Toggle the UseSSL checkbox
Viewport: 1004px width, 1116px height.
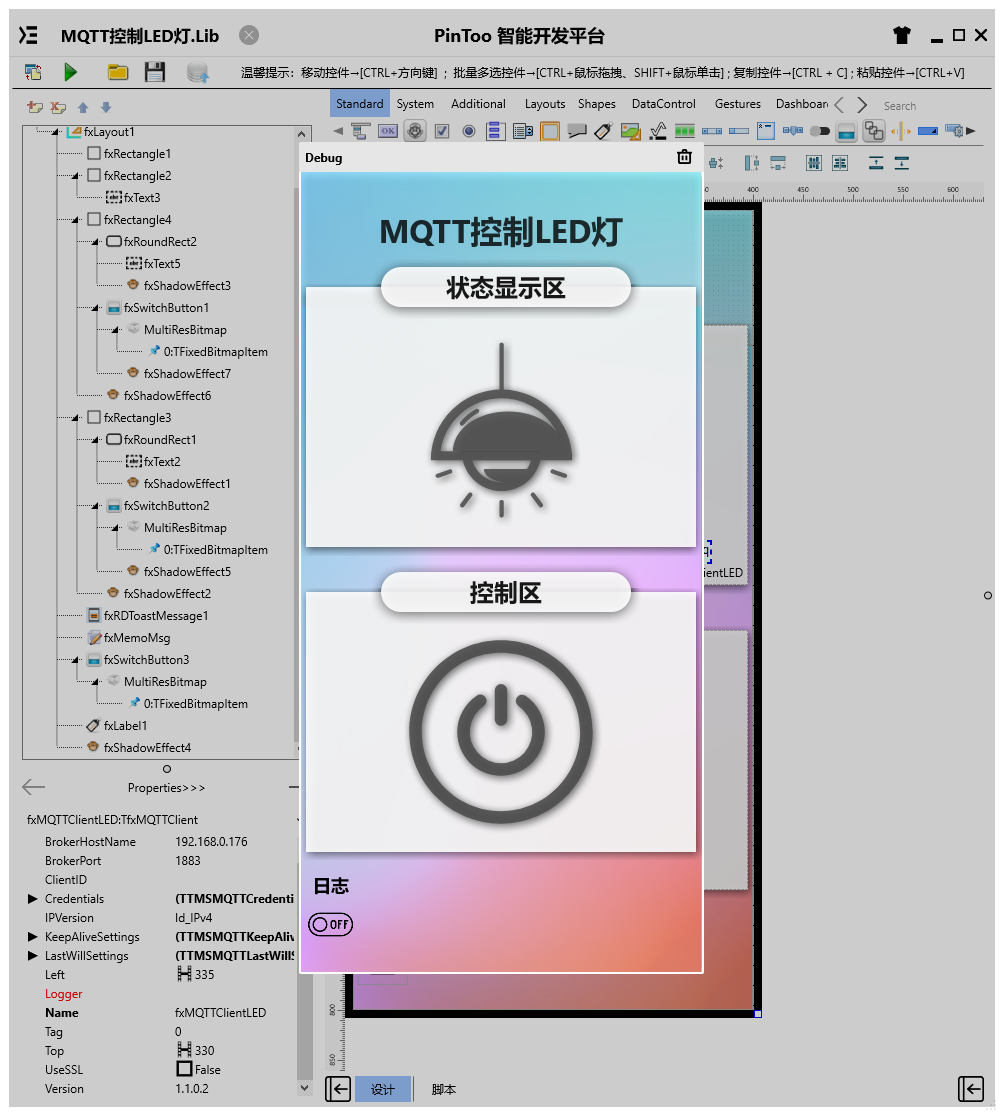(x=184, y=1069)
